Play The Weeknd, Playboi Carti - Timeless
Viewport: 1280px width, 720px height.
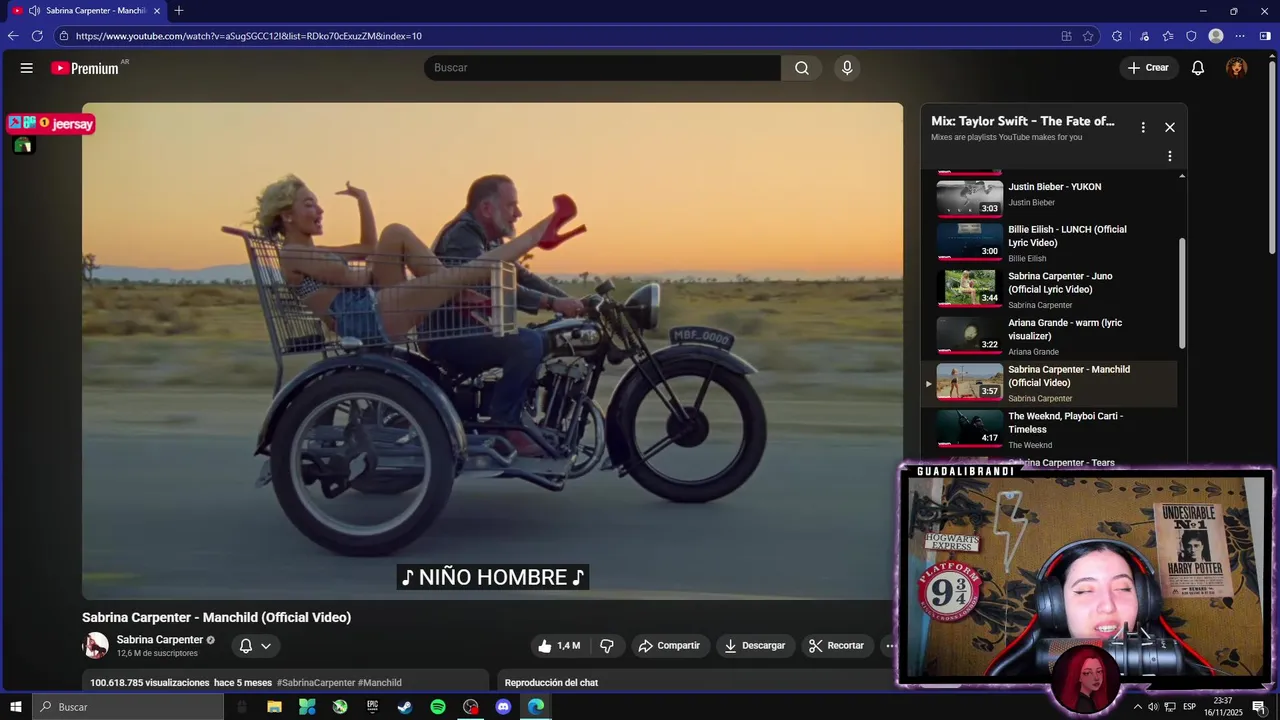(1049, 430)
